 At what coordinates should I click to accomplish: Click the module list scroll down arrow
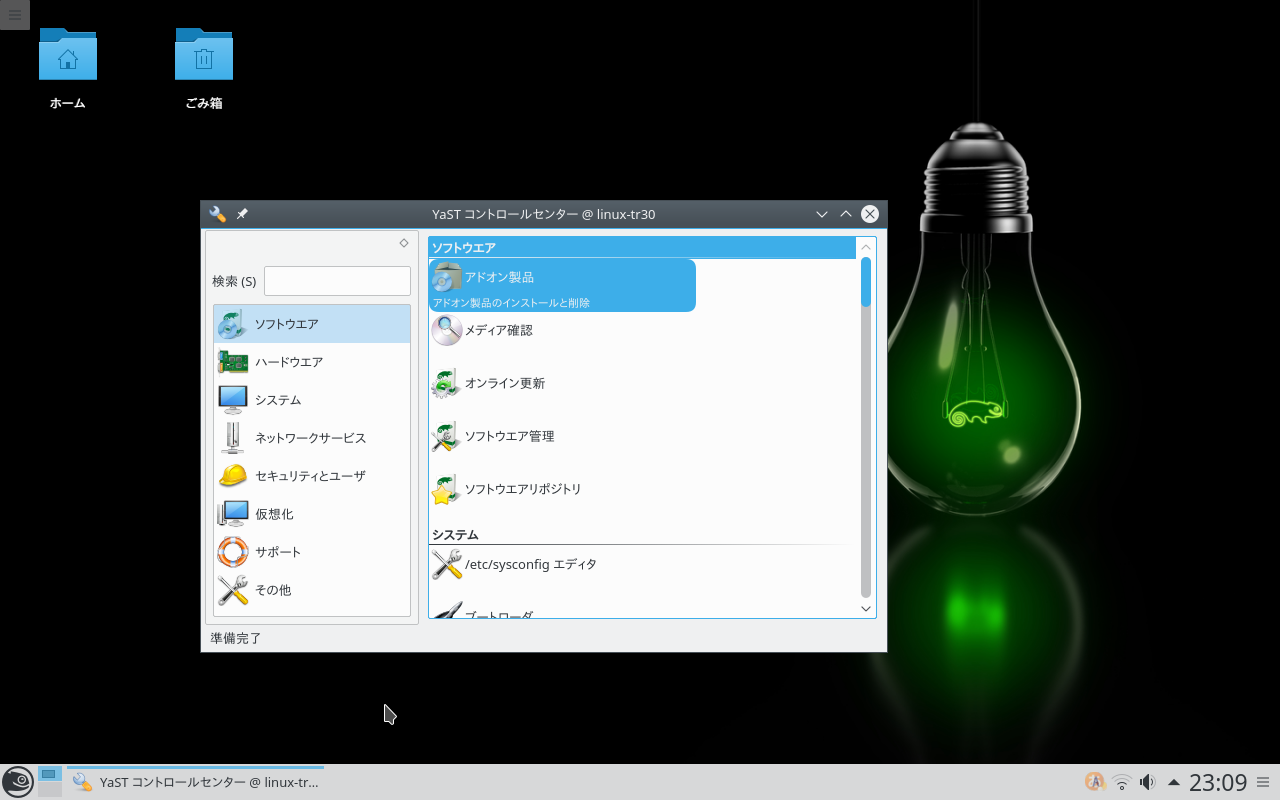[866, 608]
